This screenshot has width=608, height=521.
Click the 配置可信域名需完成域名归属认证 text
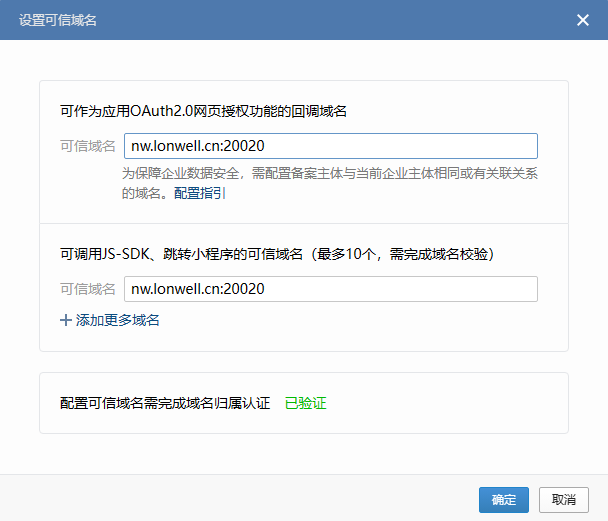click(x=165, y=403)
